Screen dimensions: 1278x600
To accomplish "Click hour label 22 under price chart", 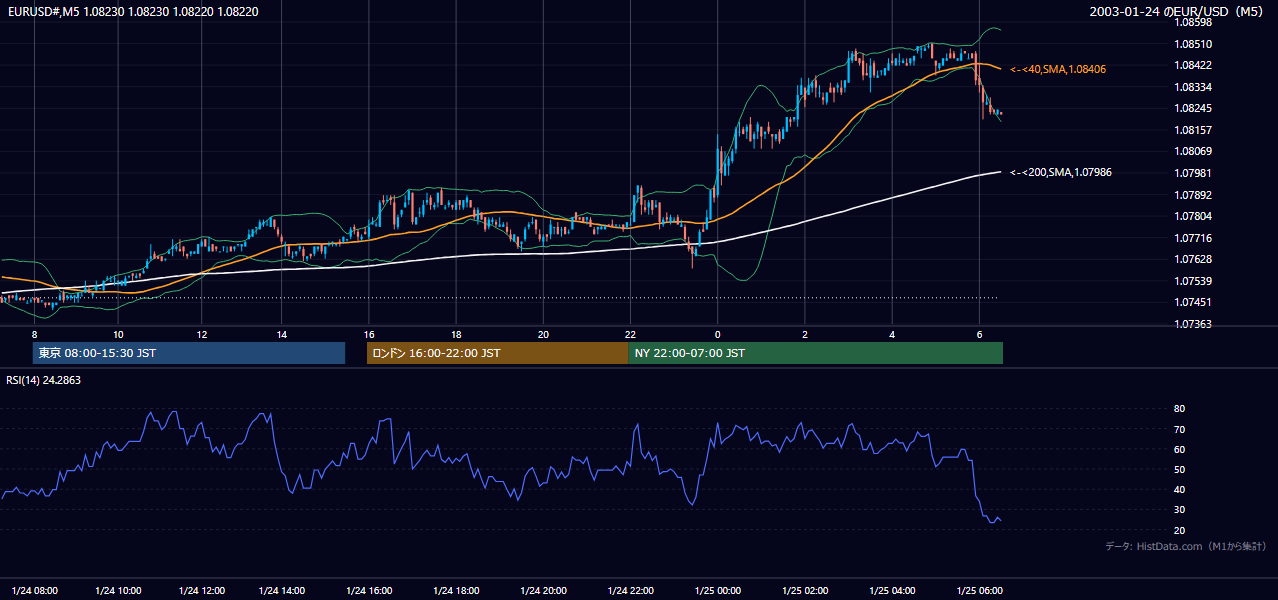I will click(630, 334).
